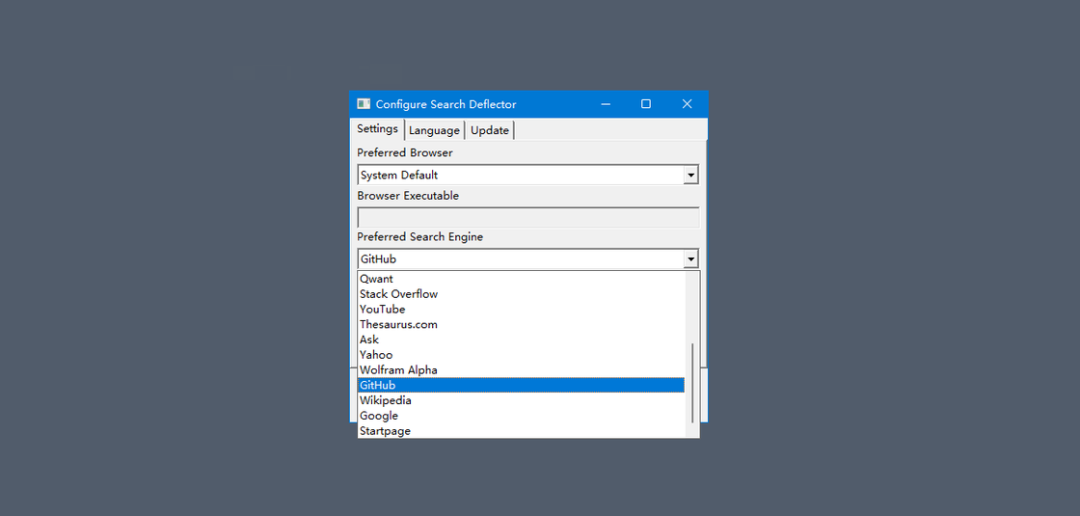Click the Browser Executable input field
This screenshot has height=516, width=1080.
[x=528, y=217]
